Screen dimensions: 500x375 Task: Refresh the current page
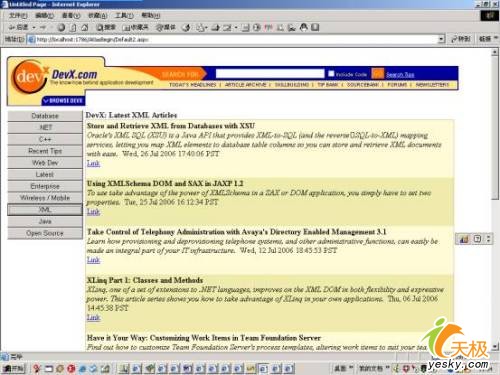point(73,27)
